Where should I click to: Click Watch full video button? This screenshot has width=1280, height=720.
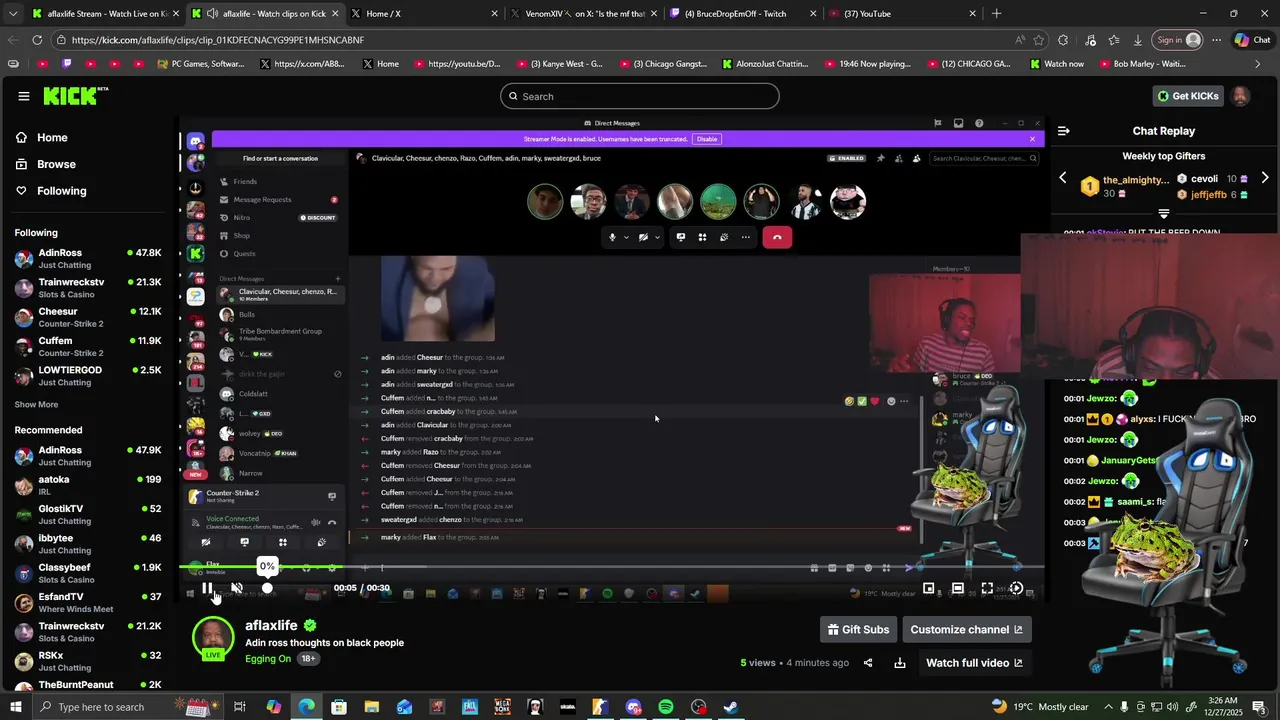(x=974, y=662)
